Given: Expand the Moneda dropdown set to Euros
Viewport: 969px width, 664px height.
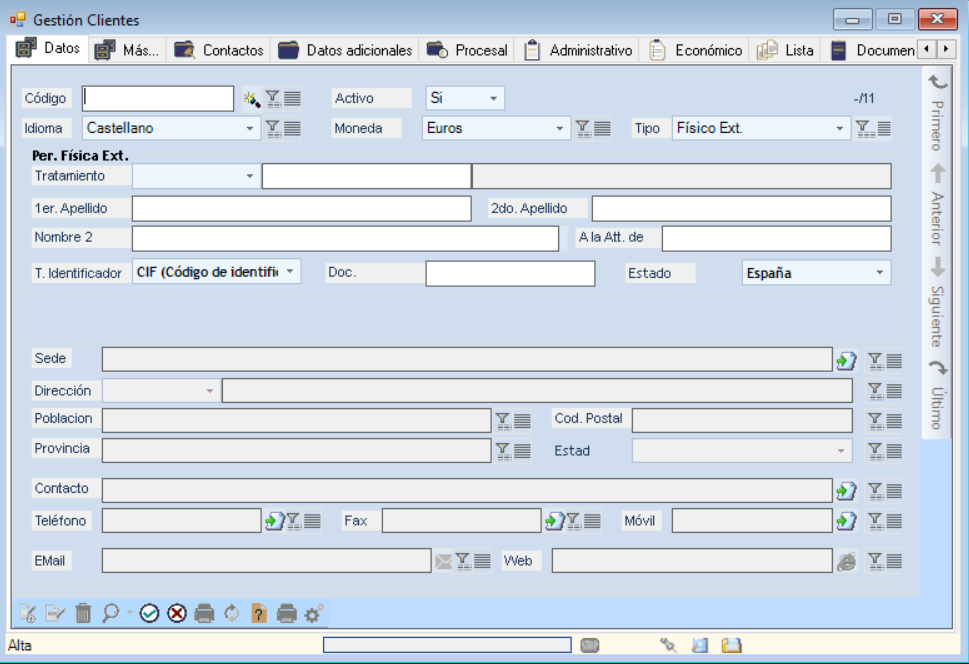Looking at the screenshot, I should pos(560,128).
